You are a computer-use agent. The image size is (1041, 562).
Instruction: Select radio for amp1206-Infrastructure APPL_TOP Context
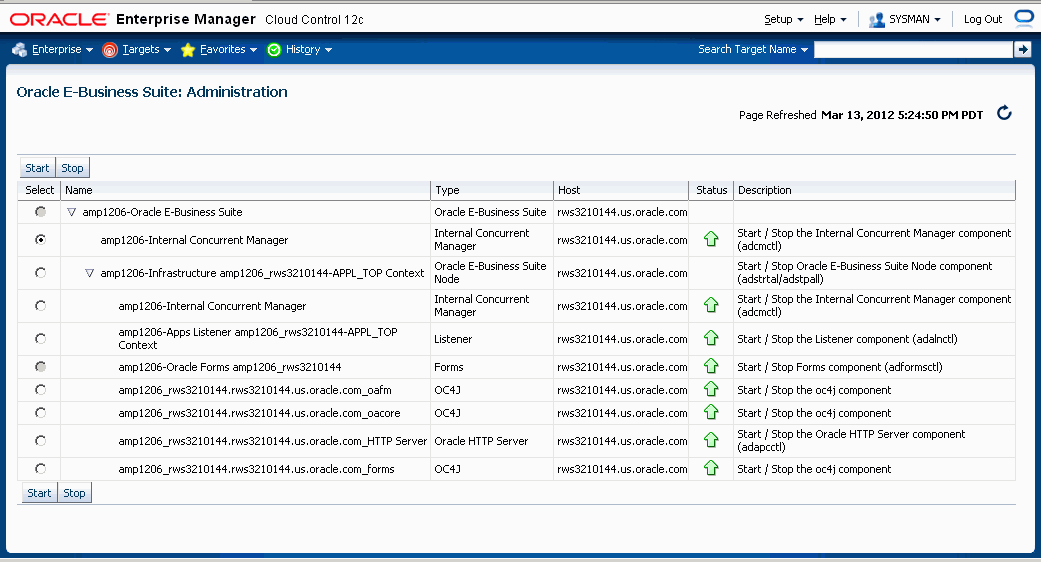(40, 273)
